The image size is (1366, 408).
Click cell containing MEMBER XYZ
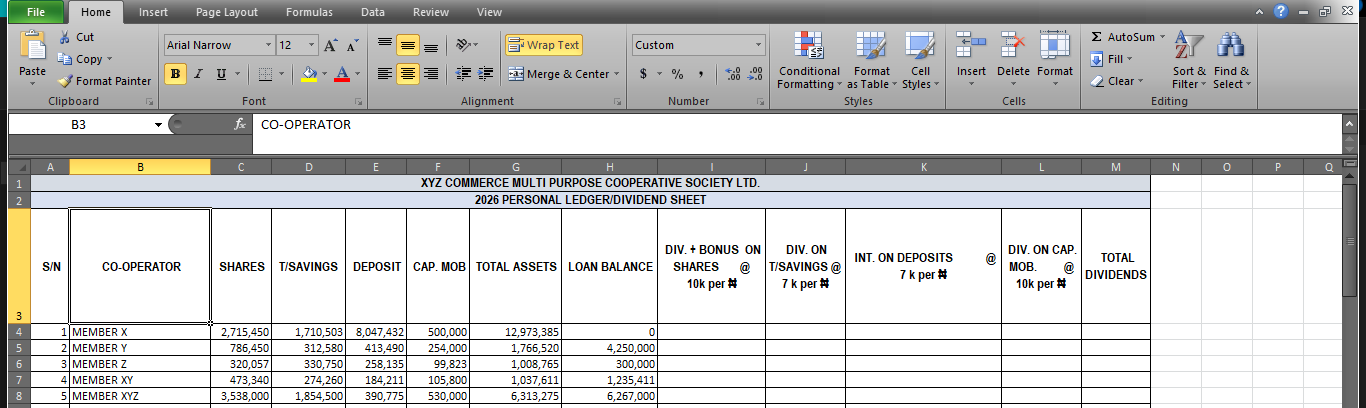(140, 396)
